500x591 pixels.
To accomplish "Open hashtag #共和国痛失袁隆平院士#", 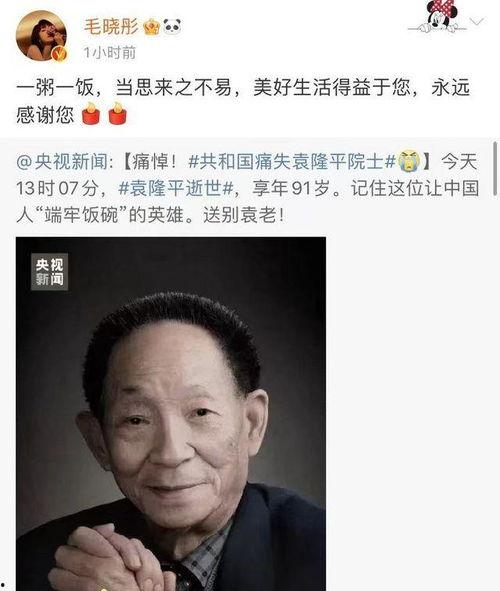I will 292,162.
